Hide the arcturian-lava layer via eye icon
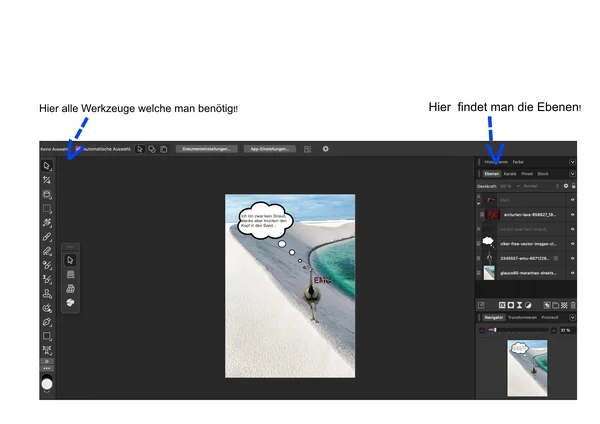Viewport: 600px width, 424px height. tap(573, 214)
